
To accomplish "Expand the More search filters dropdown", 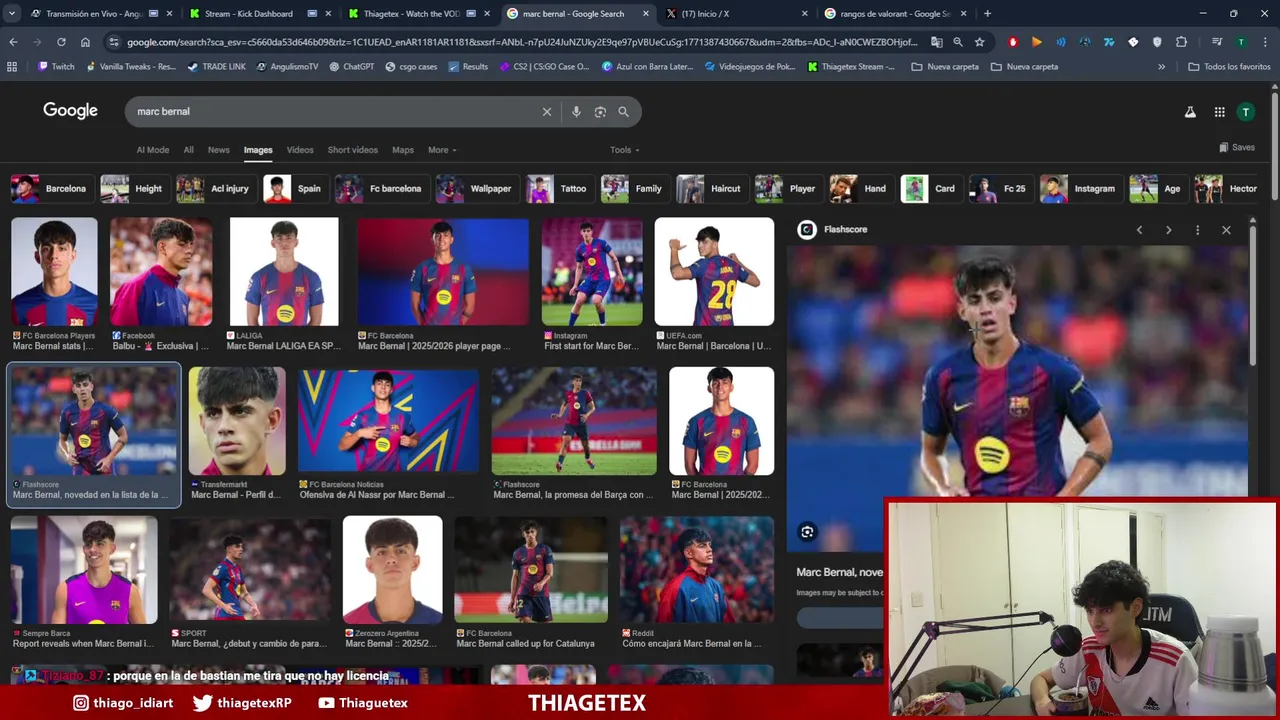I will coord(442,150).
